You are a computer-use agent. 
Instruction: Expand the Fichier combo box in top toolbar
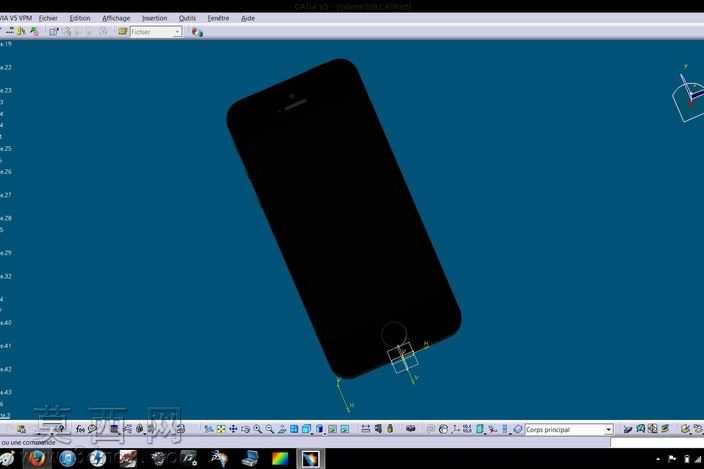(177, 32)
